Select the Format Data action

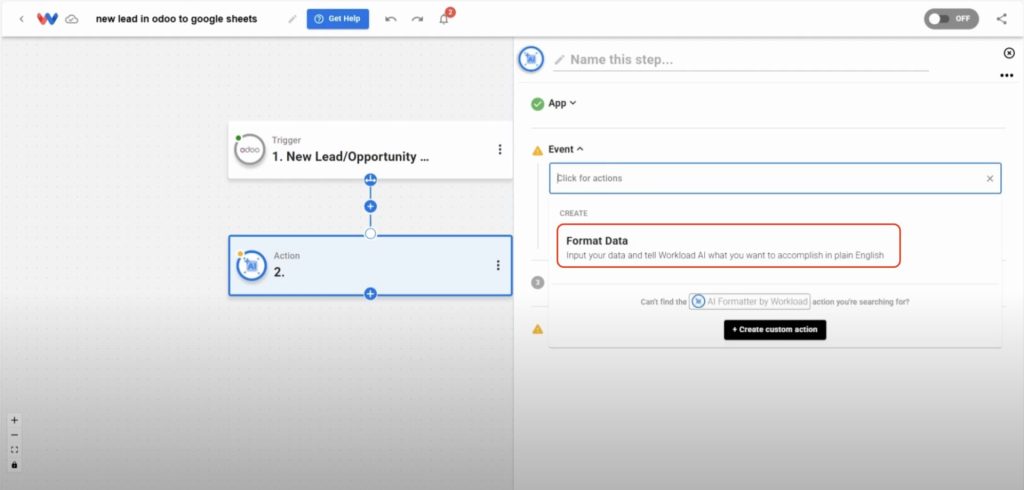pos(728,246)
